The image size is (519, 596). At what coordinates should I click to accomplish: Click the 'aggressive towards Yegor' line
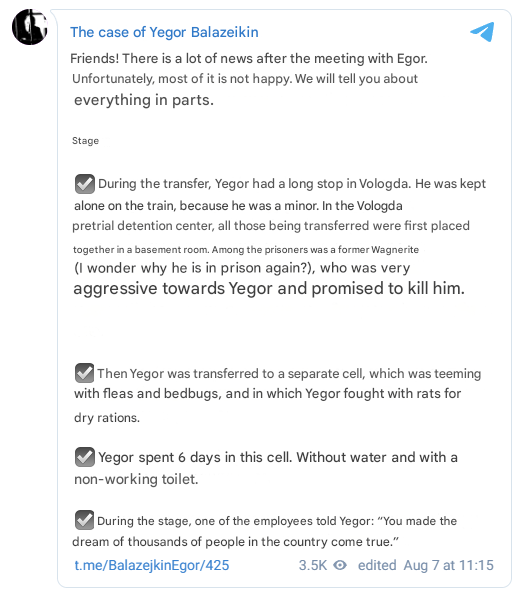269,288
